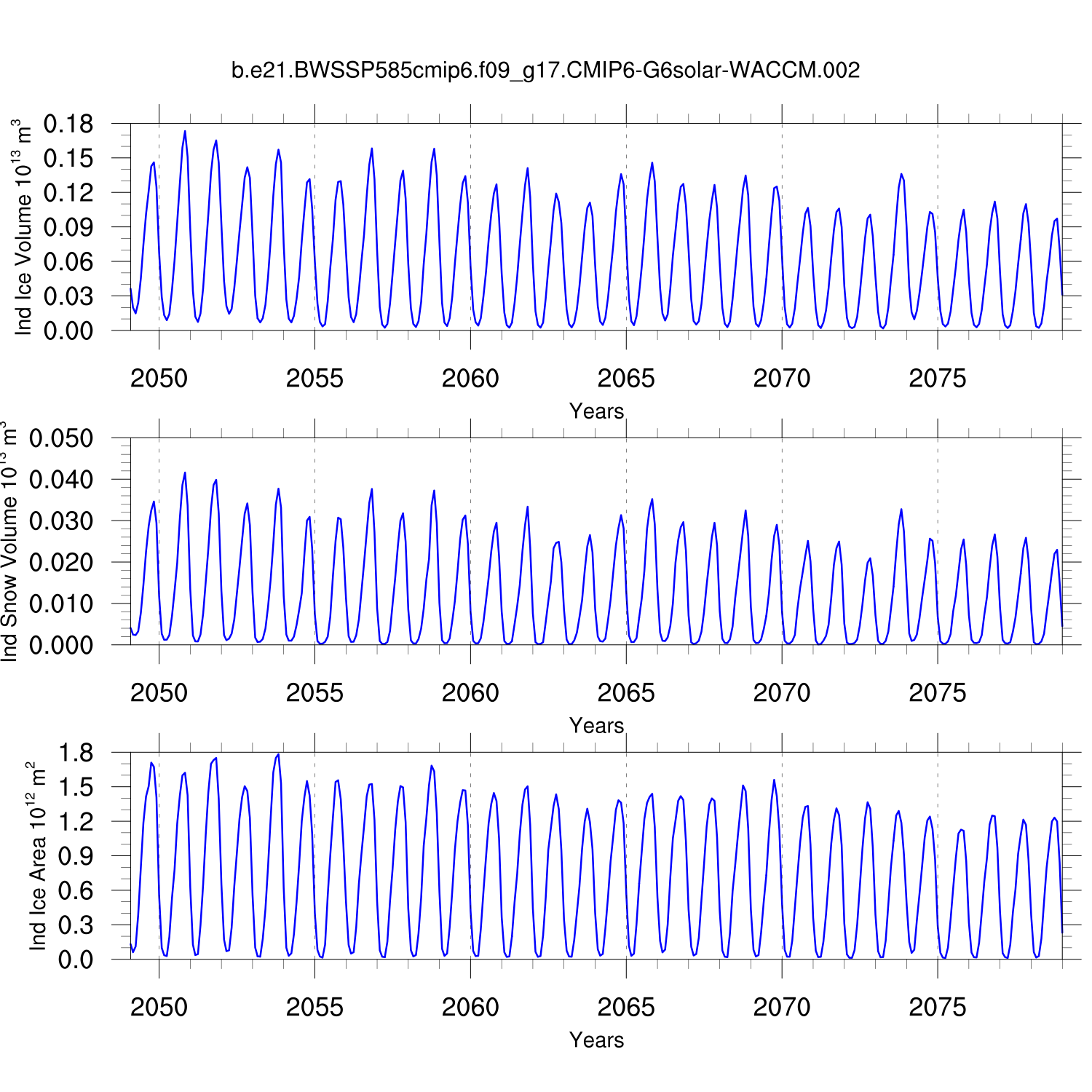Click the 1.8 y-axis value on the ice area plot
This screenshot has width=1092, height=1092.
click(x=76, y=753)
